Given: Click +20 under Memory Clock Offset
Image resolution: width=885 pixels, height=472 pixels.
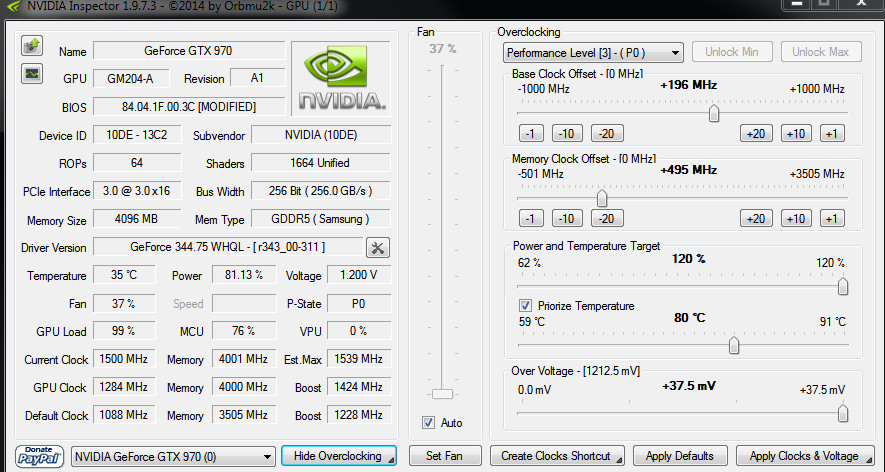Looking at the screenshot, I should [x=756, y=218].
